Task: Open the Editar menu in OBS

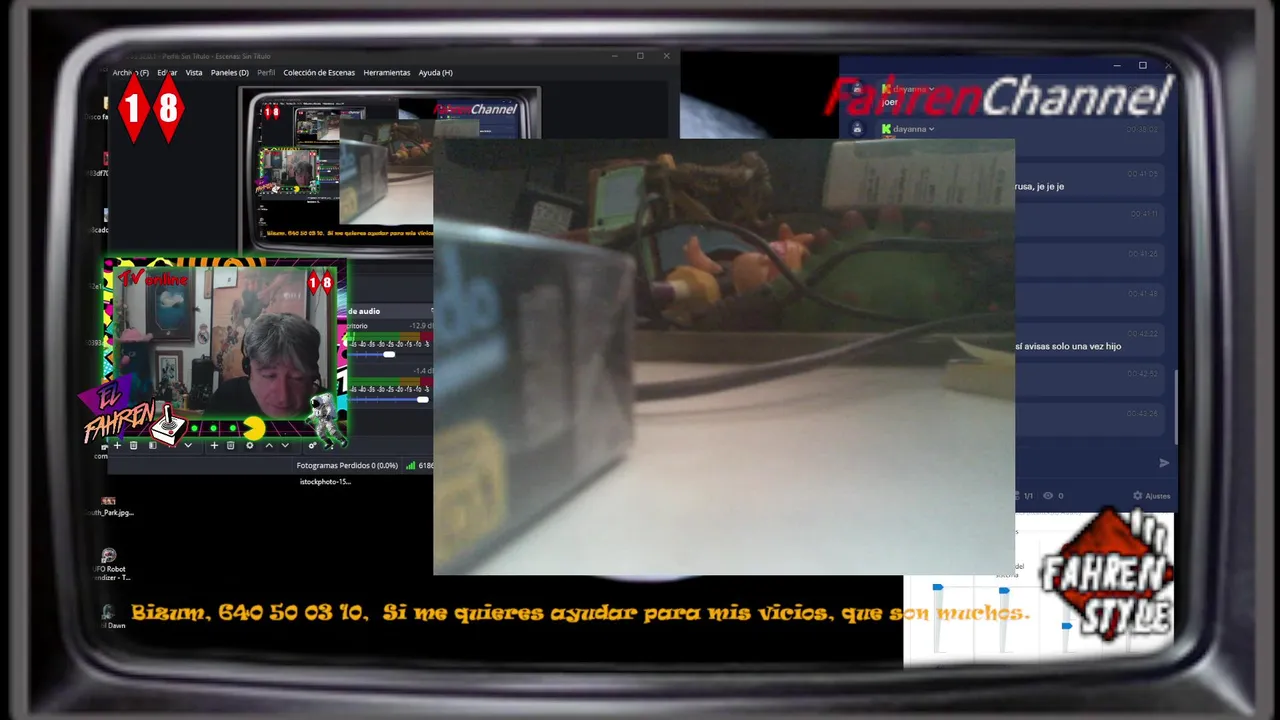Action: pyautogui.click(x=167, y=73)
